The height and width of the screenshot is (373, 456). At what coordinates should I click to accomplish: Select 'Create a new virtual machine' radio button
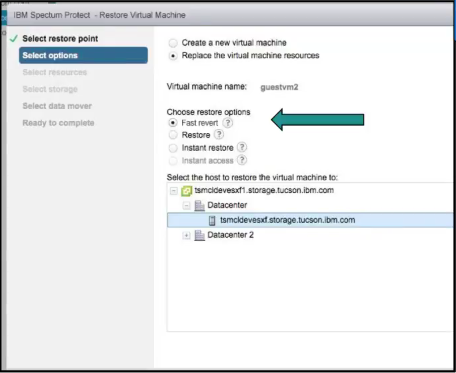[x=173, y=43]
